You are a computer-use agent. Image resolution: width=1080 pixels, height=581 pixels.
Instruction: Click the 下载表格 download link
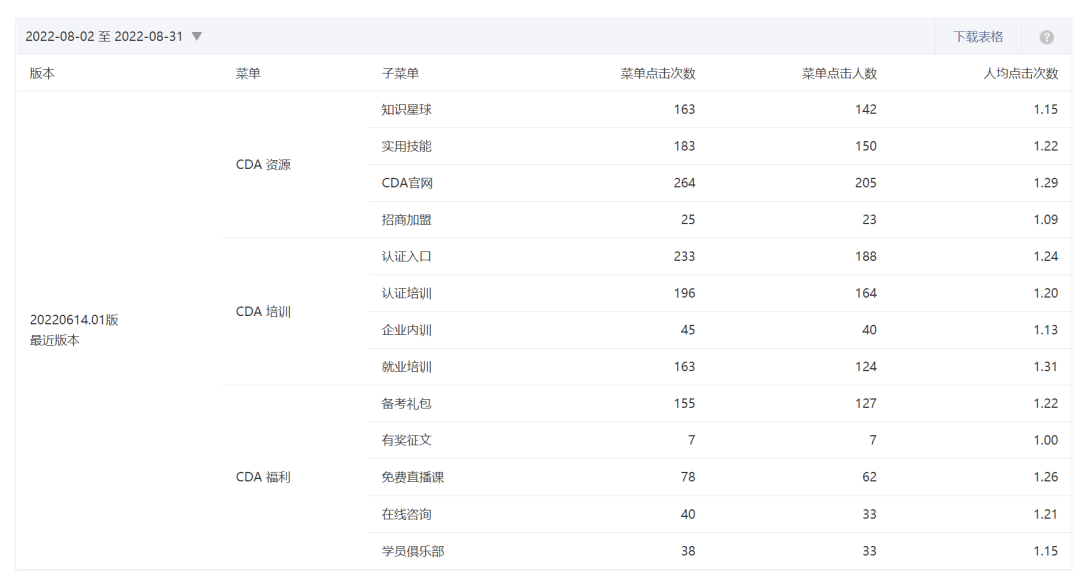pyautogui.click(x=978, y=36)
